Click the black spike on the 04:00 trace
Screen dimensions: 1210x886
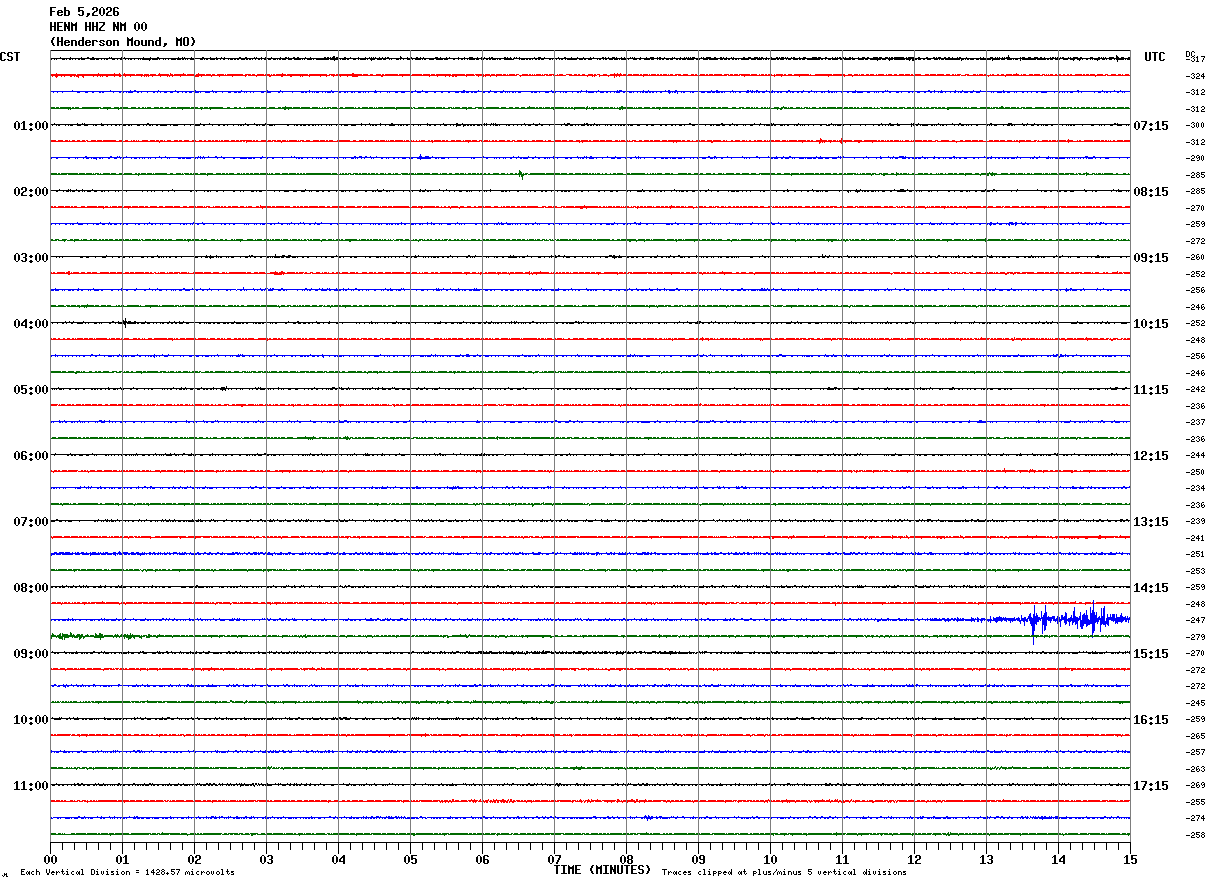[124, 322]
